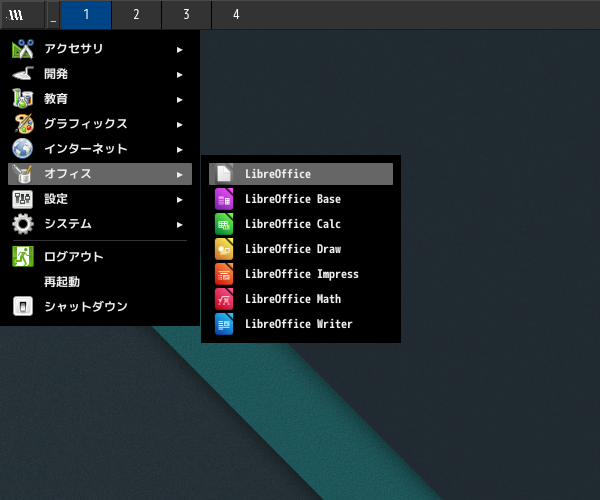
Task: Switch to workspace 3
Action: click(x=186, y=15)
